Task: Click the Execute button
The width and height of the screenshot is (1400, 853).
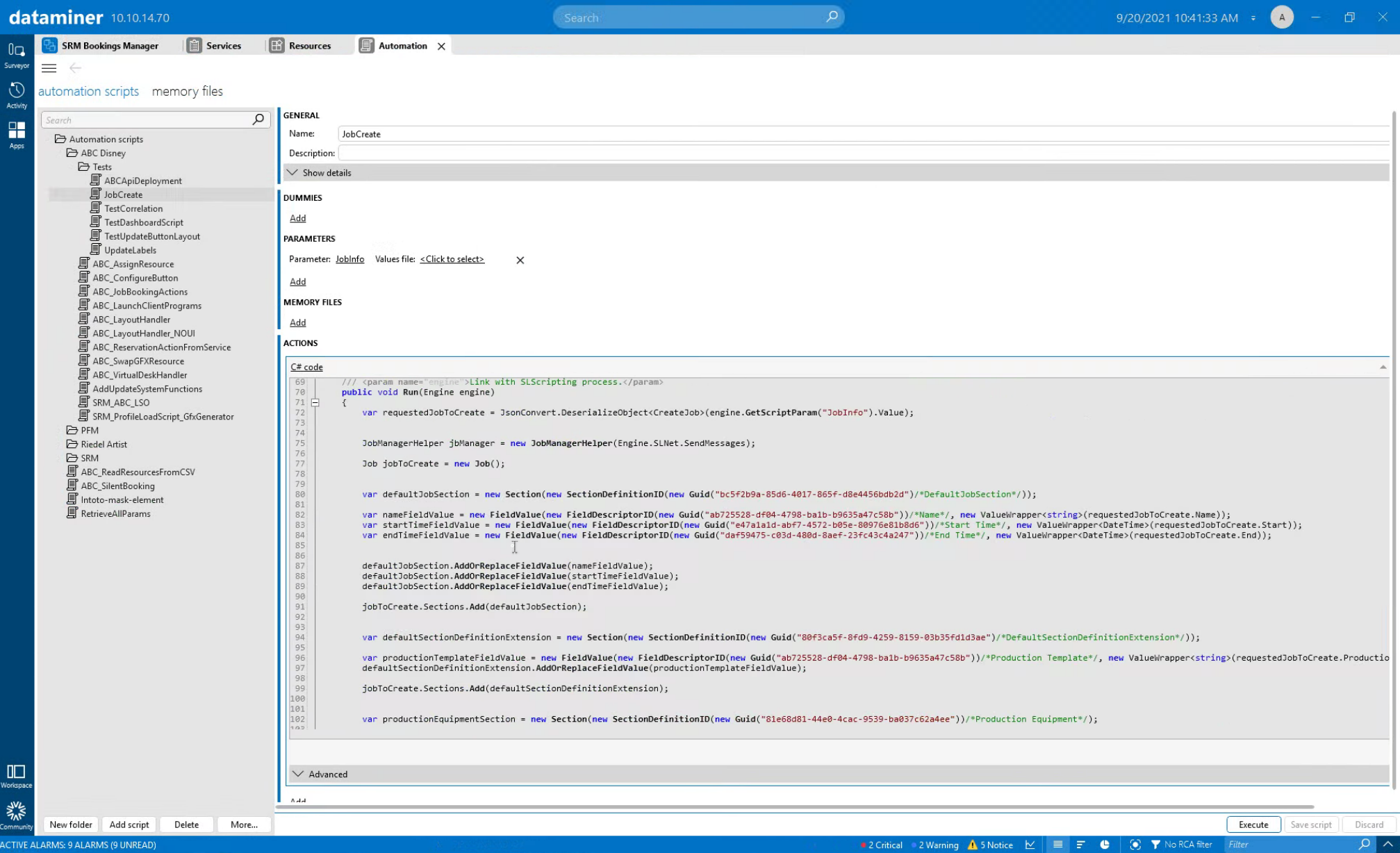Action: [x=1253, y=825]
